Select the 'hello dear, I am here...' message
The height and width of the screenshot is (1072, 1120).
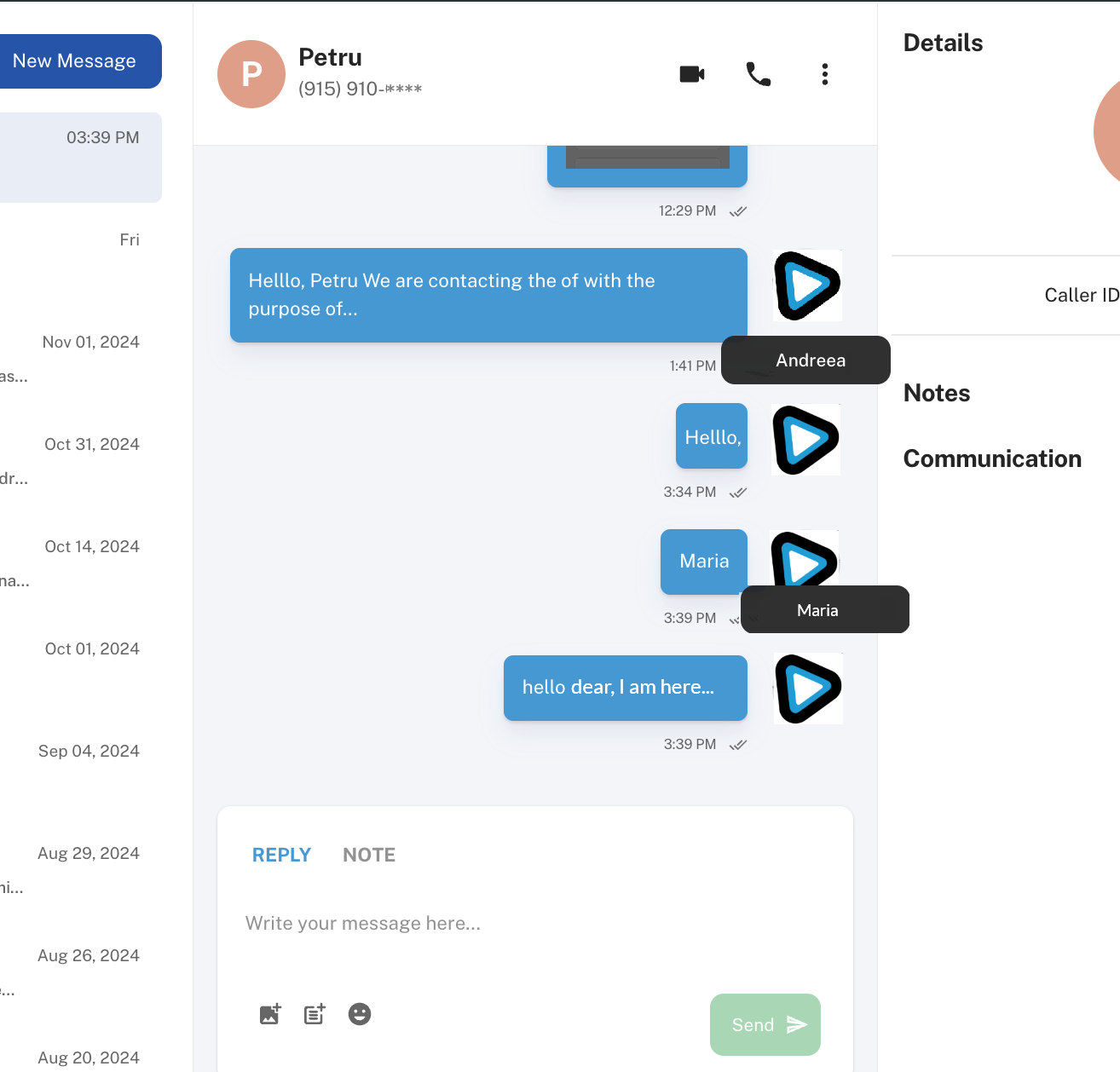click(x=625, y=688)
